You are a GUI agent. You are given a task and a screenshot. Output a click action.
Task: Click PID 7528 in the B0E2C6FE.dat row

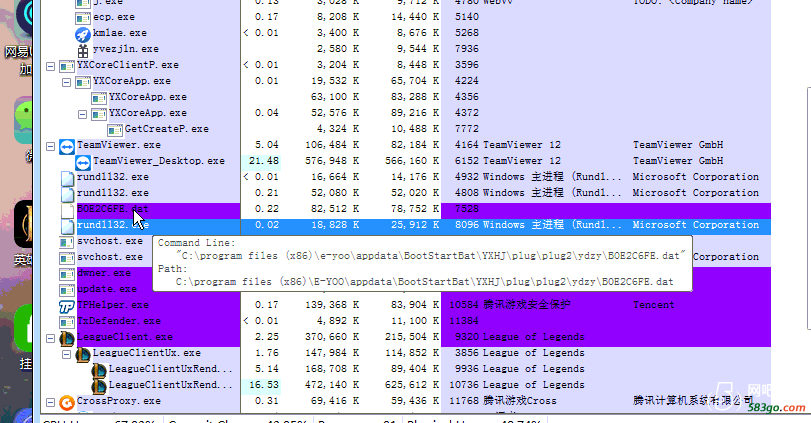tap(467, 209)
